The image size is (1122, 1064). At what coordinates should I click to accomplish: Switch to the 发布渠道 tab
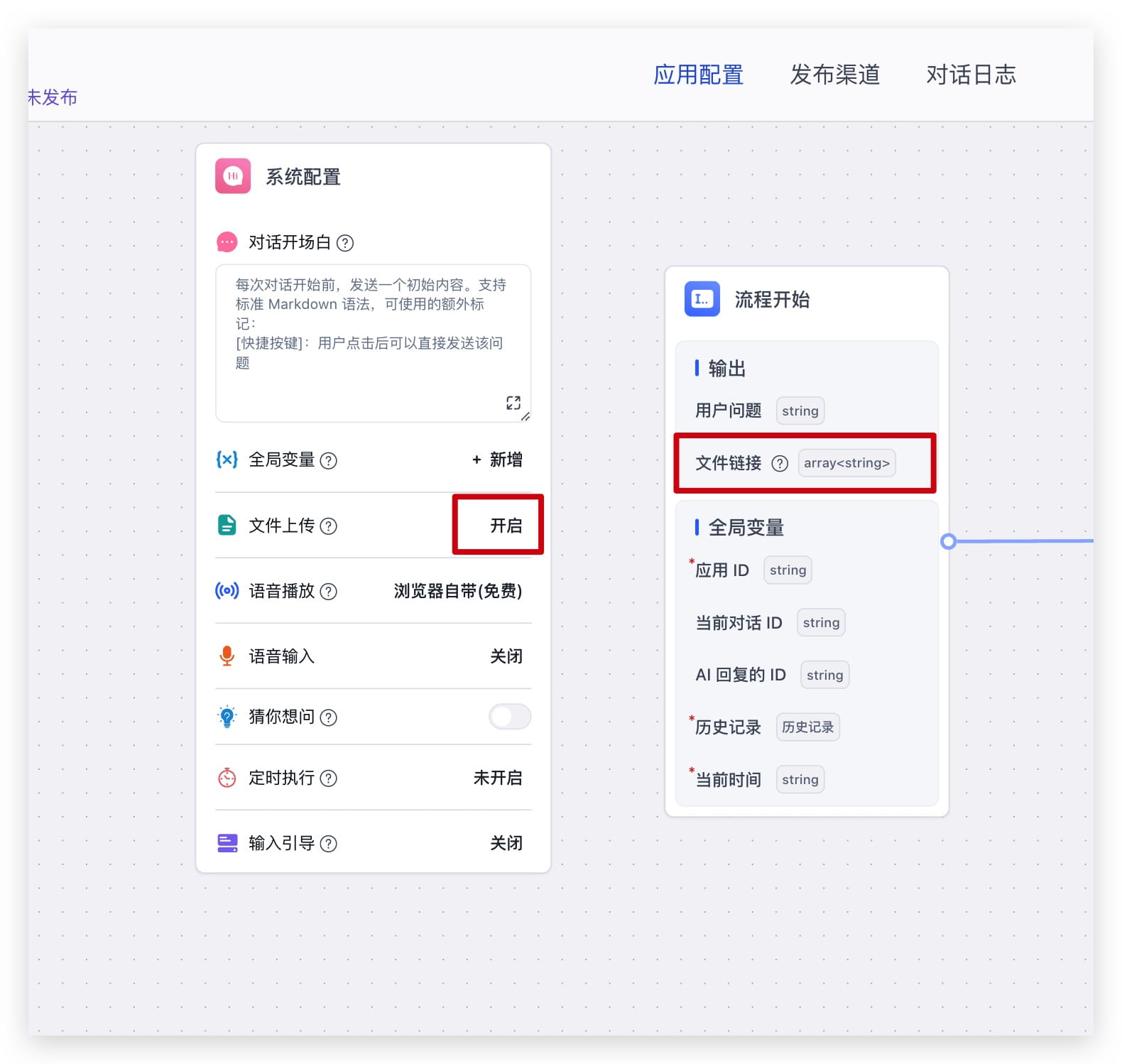[x=834, y=75]
